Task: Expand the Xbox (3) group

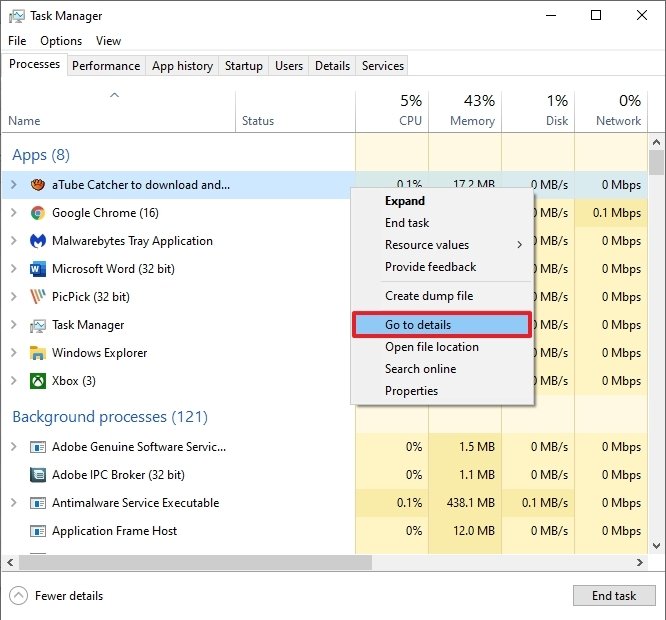Action: click(14, 381)
